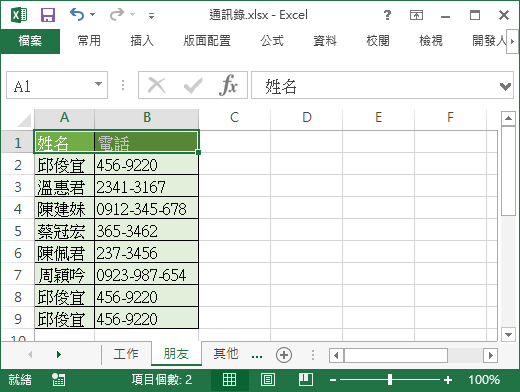This screenshot has width=520, height=392.
Task: Show more sheets via ellipsis
Action: [x=257, y=356]
